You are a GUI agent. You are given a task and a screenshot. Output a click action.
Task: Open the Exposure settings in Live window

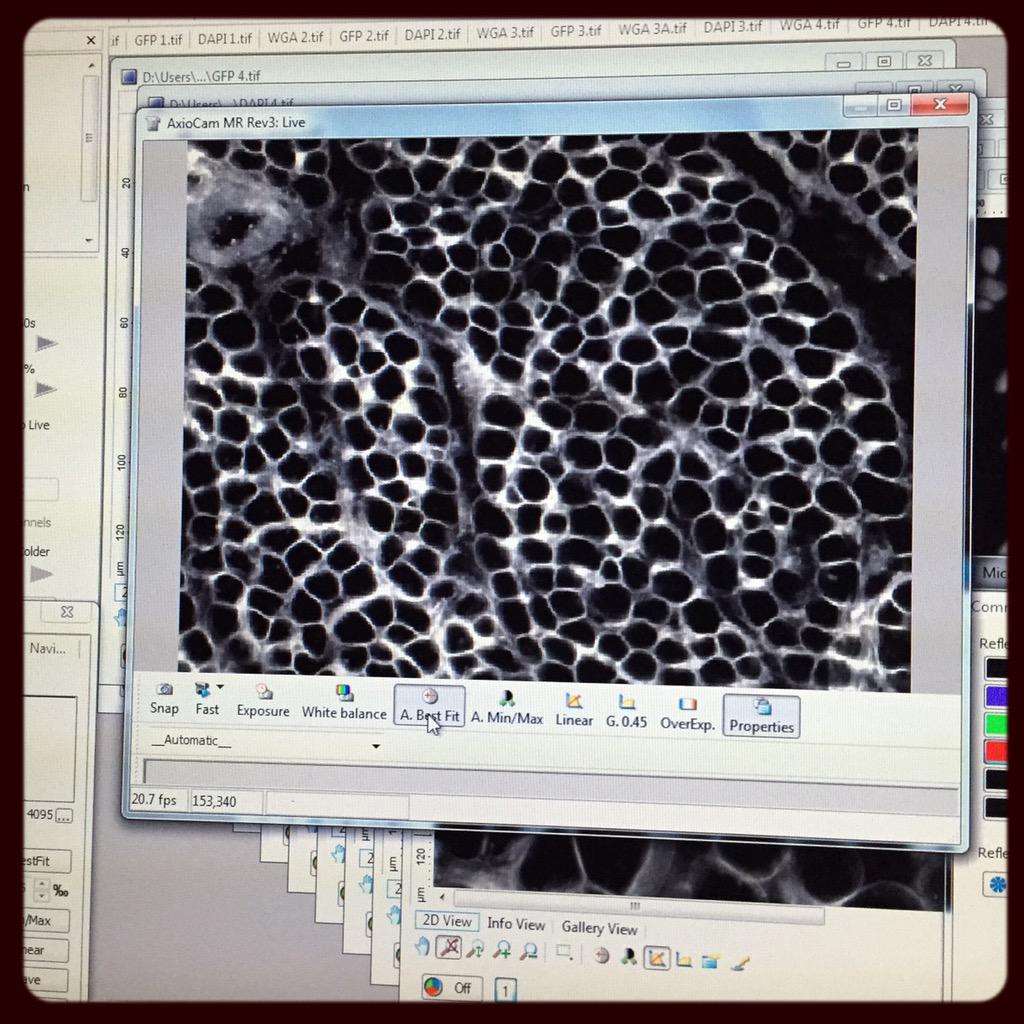(263, 701)
